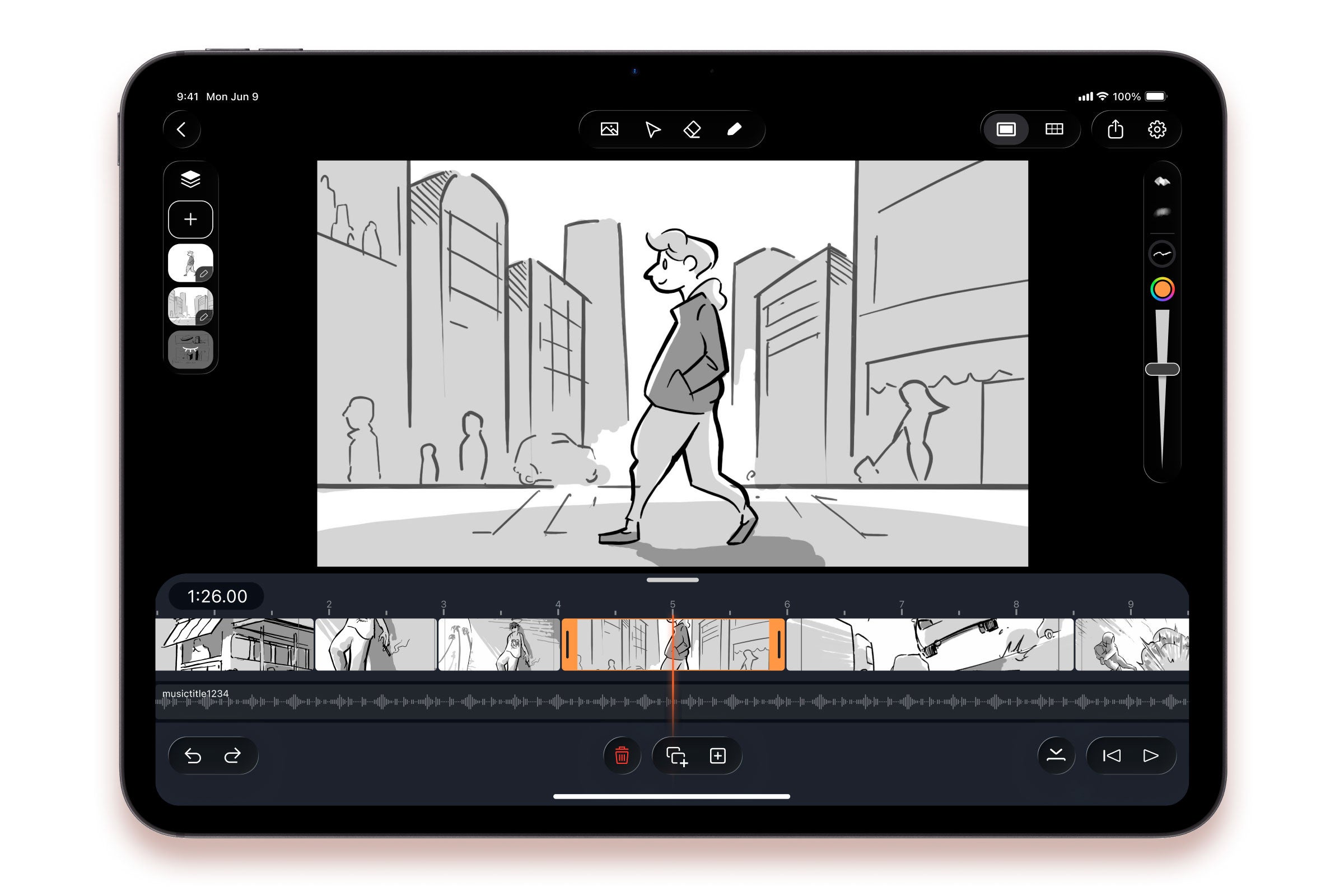Delete selected frame with trash icon
This screenshot has width=1344, height=896.
[x=622, y=755]
